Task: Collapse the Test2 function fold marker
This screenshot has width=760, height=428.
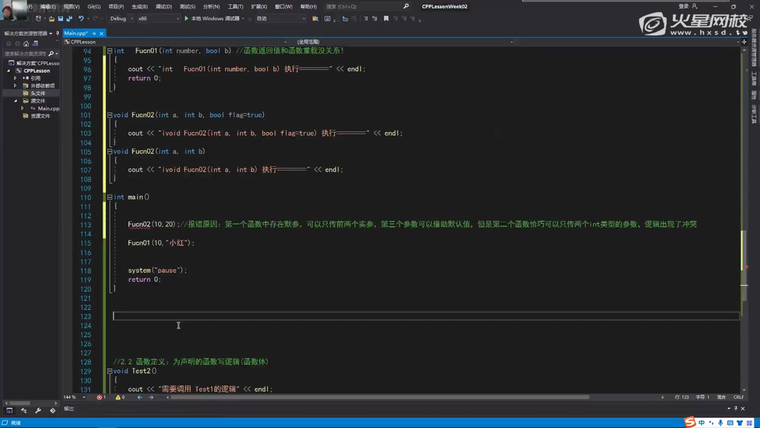Action: tap(110, 371)
